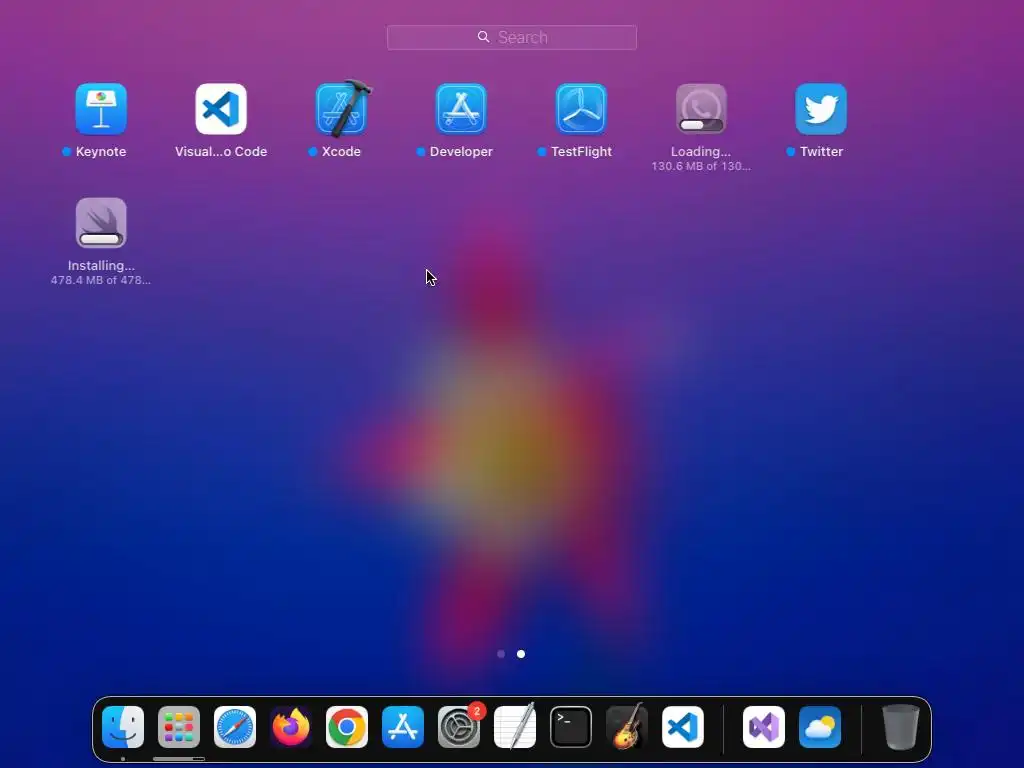The width and height of the screenshot is (1024, 768).
Task: Launch Visual Studio Code from Launchpad grid
Action: (x=221, y=108)
